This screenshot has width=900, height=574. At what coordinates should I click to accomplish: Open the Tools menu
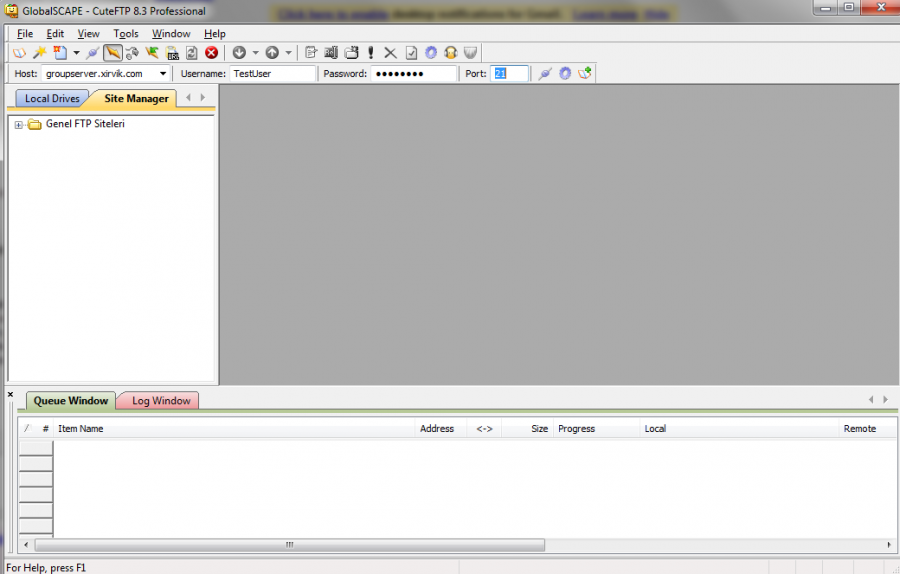point(126,34)
